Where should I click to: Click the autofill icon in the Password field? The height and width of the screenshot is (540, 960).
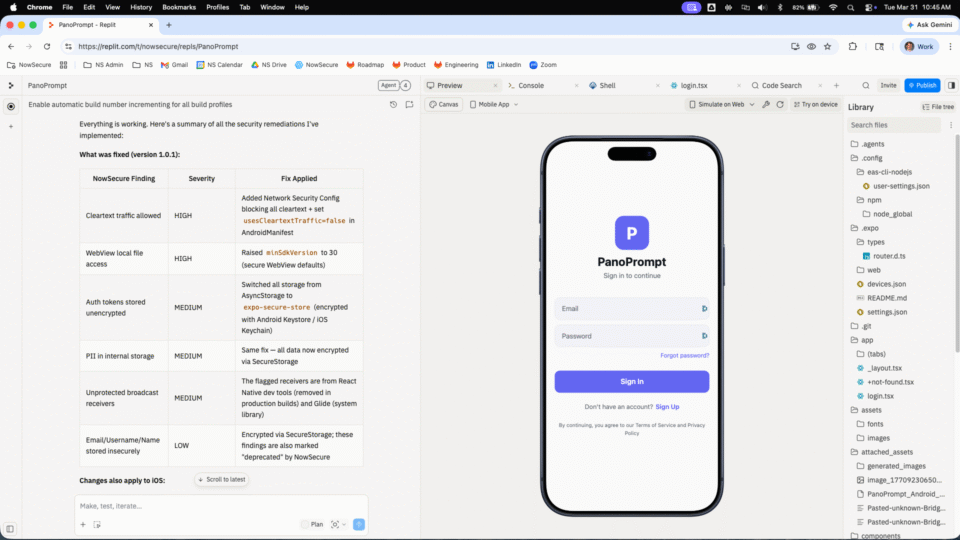(x=704, y=336)
